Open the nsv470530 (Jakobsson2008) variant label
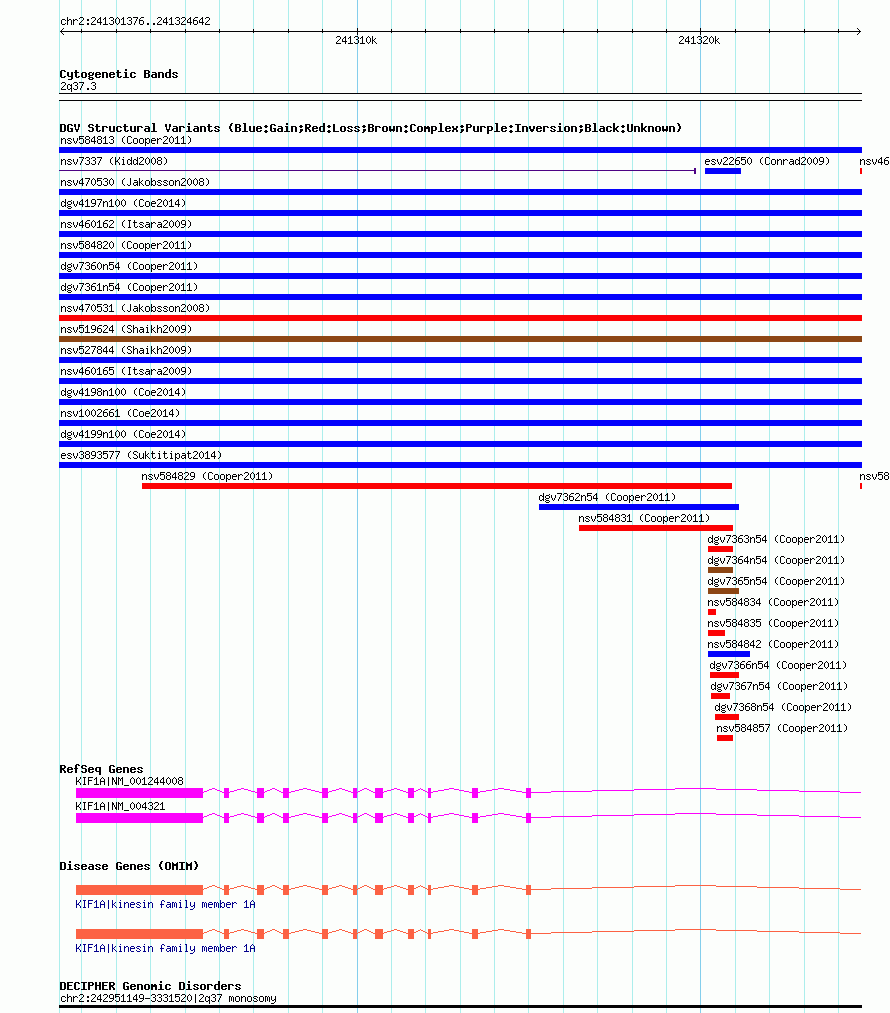This screenshot has width=890, height=1013. [x=135, y=182]
